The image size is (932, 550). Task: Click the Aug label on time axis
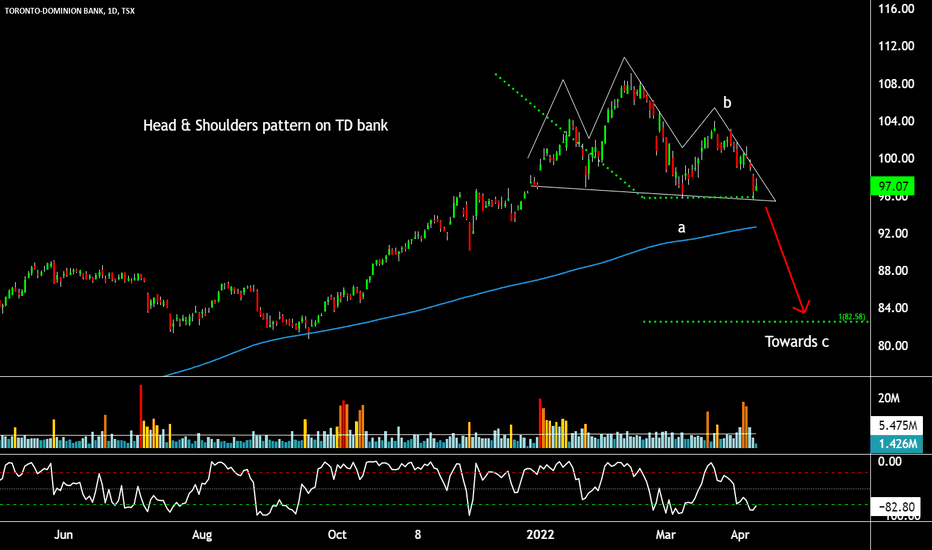click(202, 535)
